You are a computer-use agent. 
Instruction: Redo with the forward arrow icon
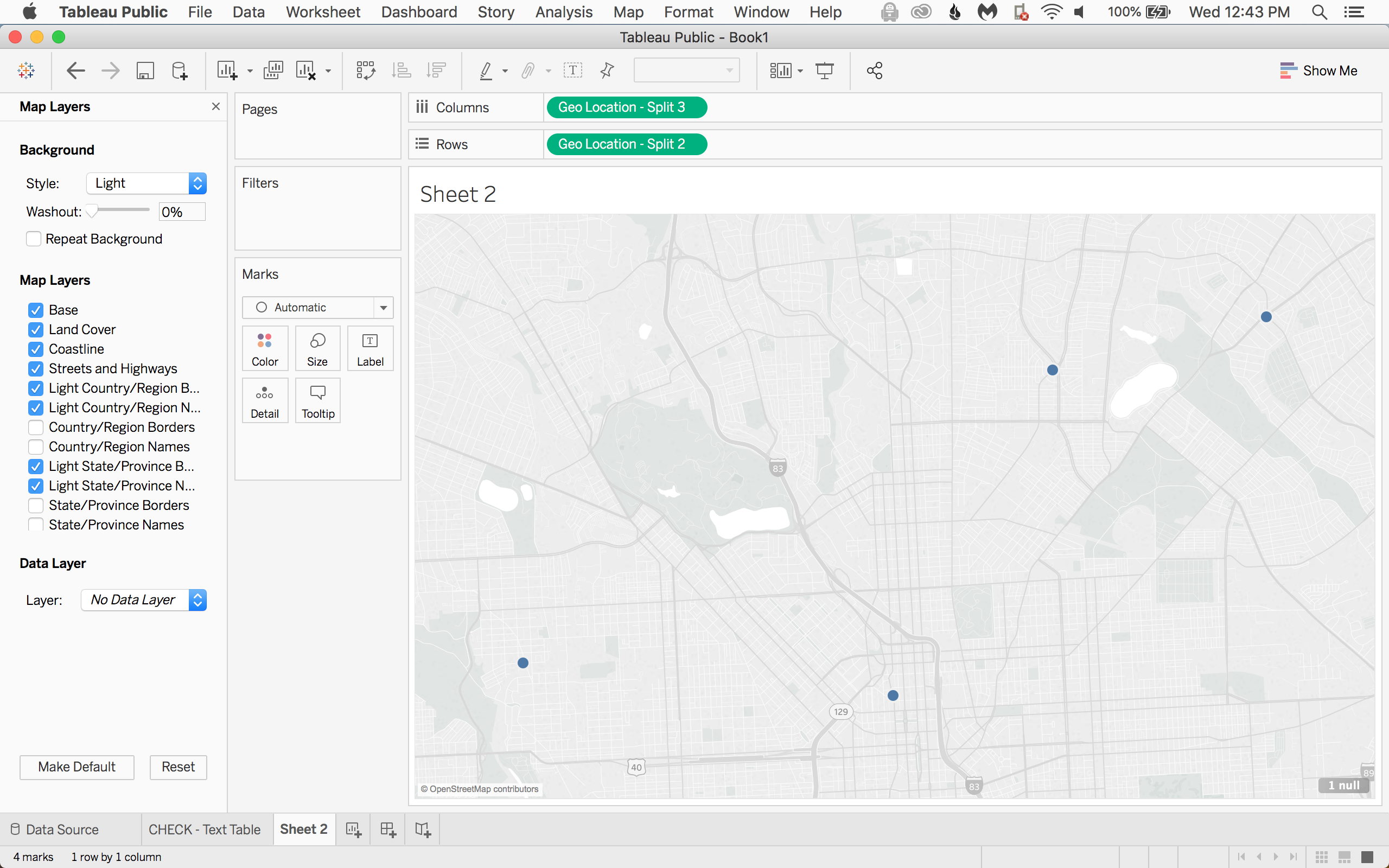[x=110, y=71]
